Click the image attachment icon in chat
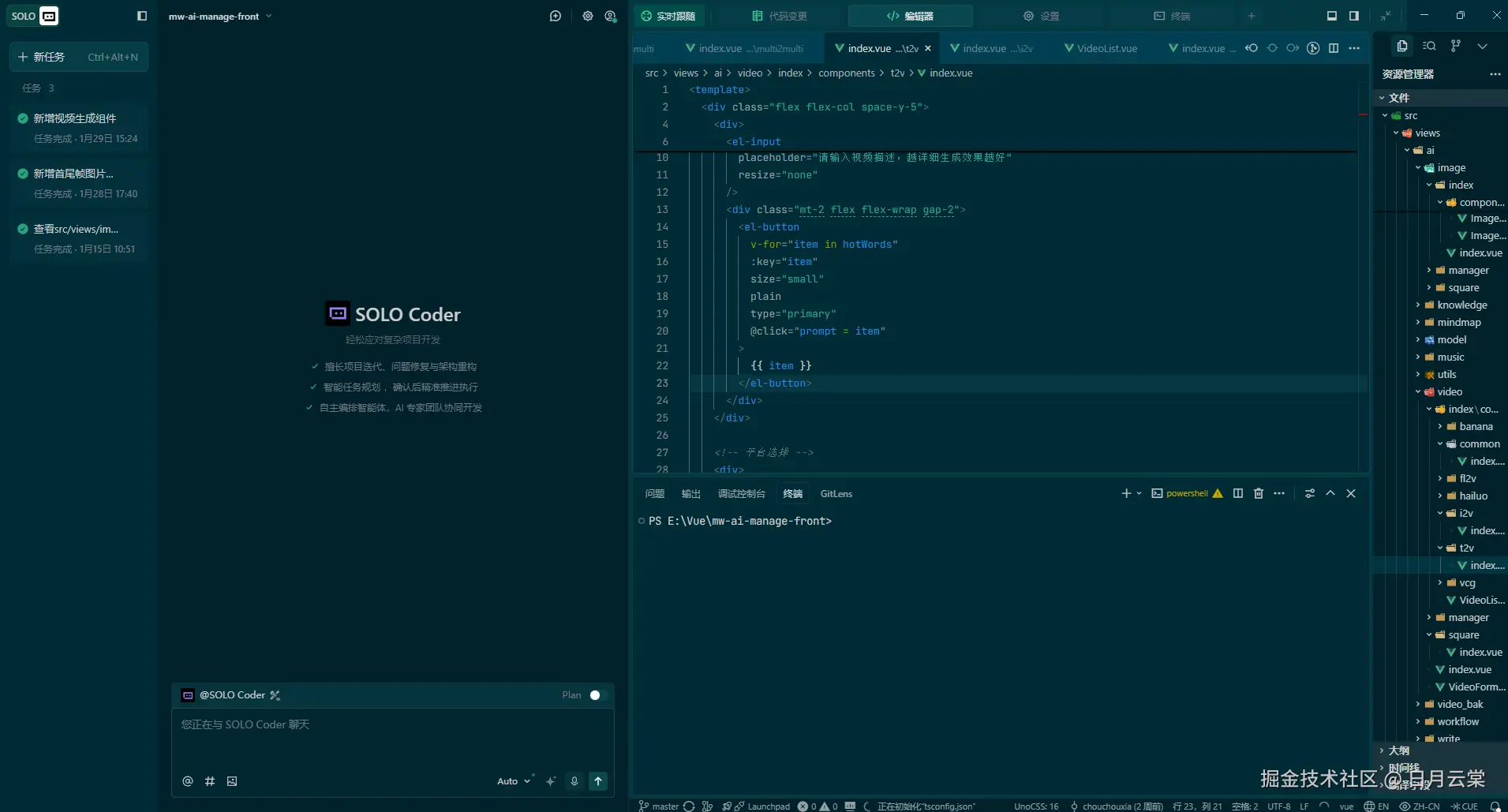This screenshot has width=1508, height=812. pos(232,781)
